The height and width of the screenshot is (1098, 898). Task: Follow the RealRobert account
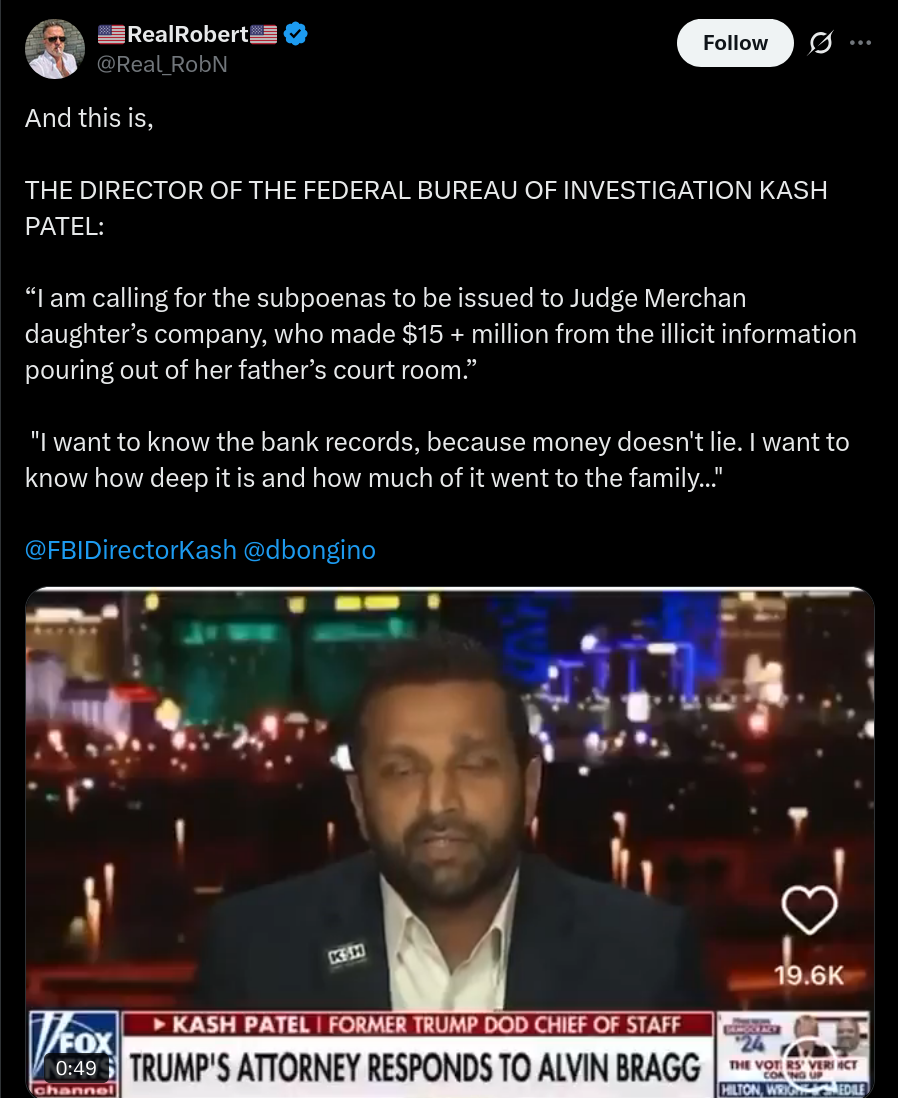735,43
